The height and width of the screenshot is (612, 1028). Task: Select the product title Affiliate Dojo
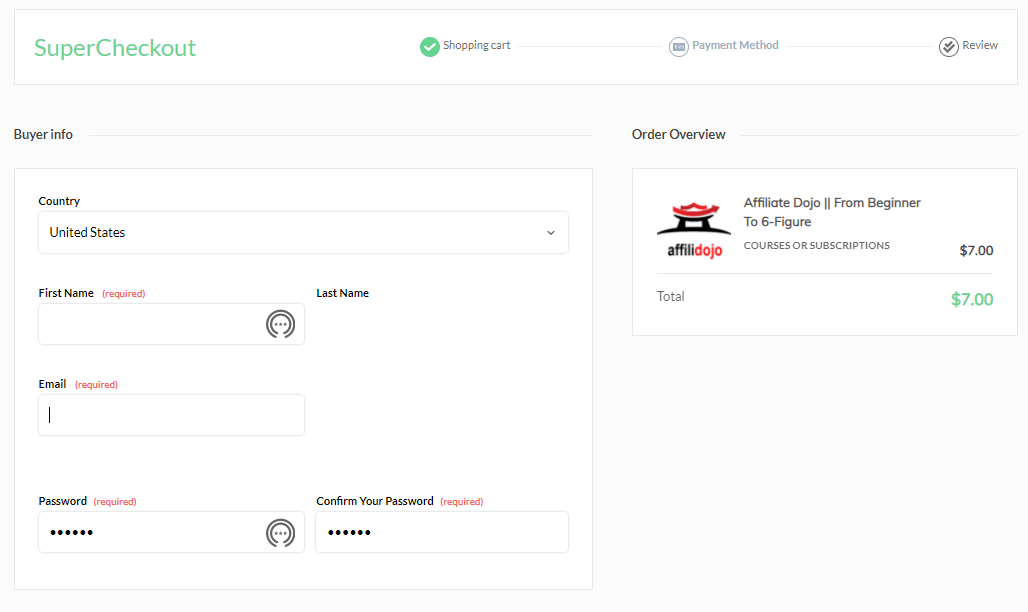coord(832,212)
